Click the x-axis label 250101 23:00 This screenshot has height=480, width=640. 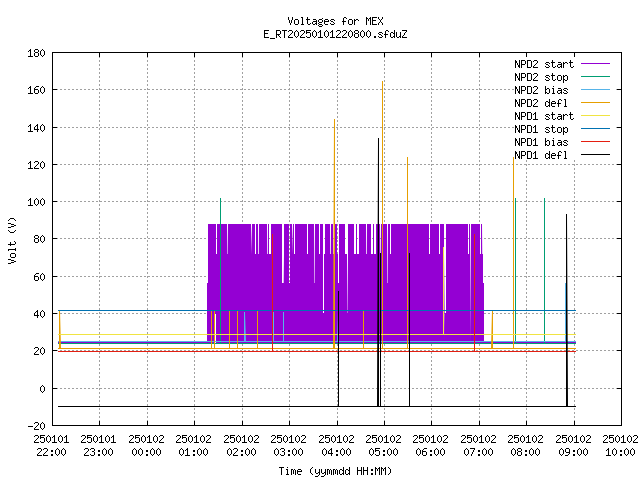[x=99, y=446]
